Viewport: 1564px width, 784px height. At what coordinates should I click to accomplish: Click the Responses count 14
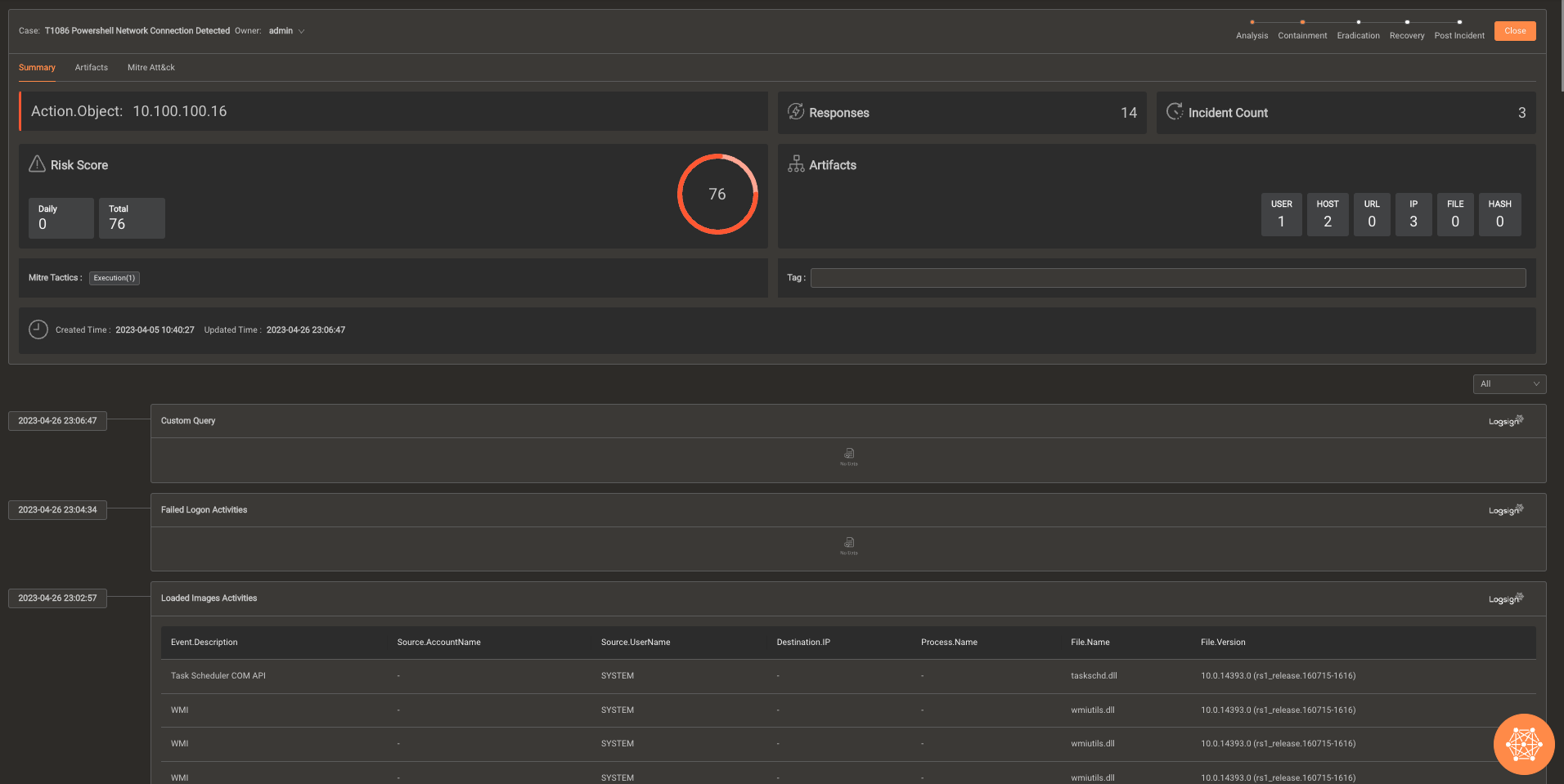1129,113
